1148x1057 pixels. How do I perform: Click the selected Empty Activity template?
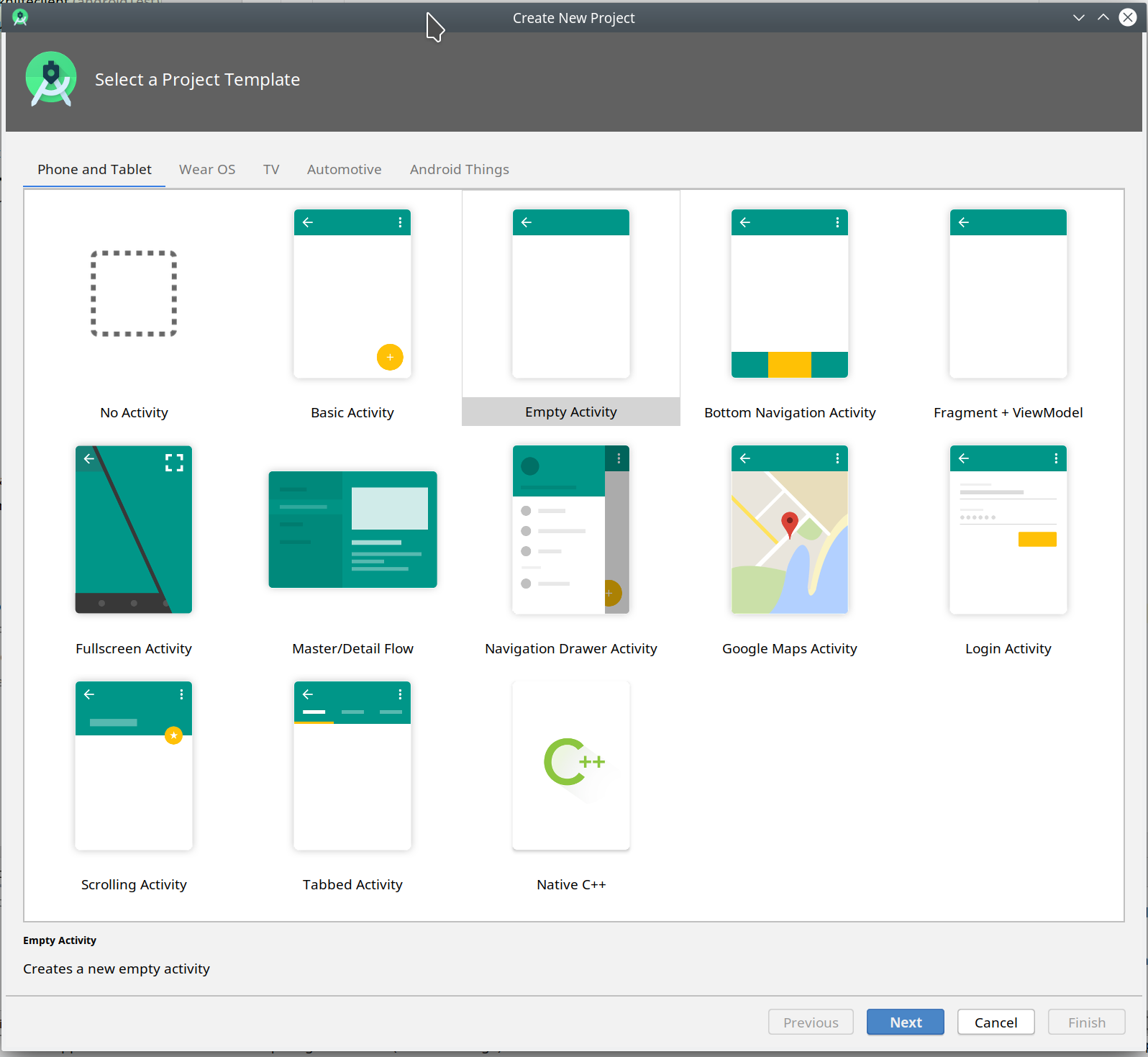click(570, 294)
